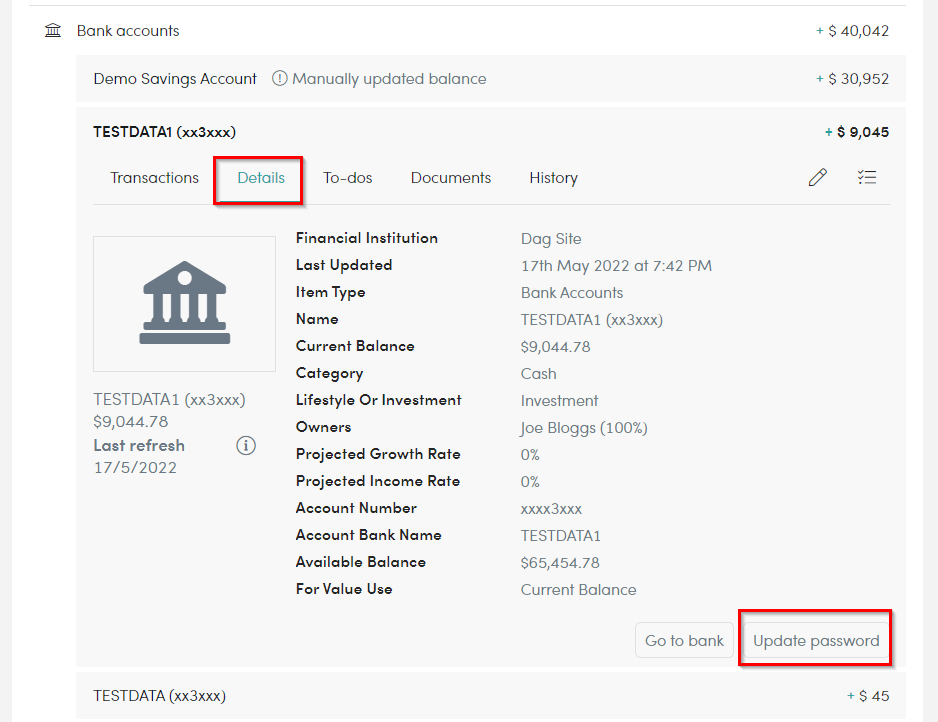The height and width of the screenshot is (722, 938).
Task: Click the Update password button
Action: [816, 641]
